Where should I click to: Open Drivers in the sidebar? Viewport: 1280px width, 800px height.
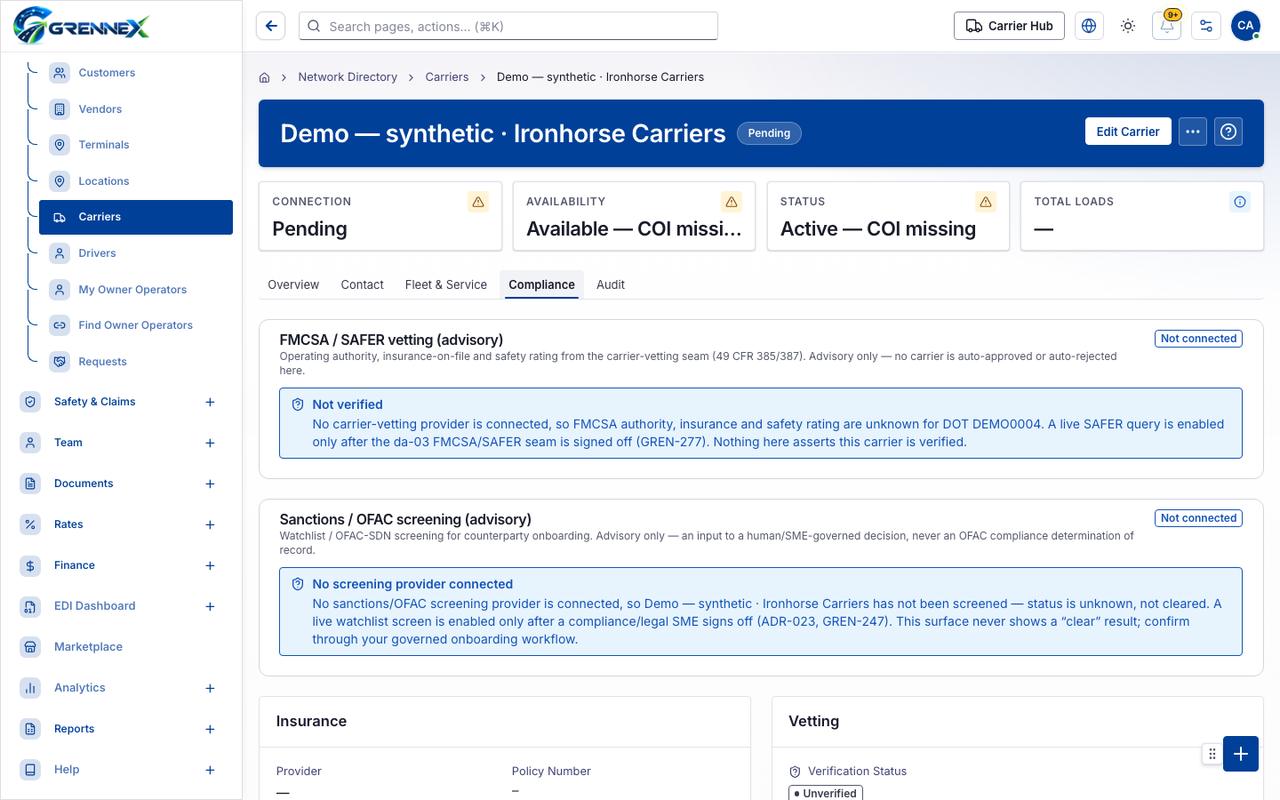(136, 253)
